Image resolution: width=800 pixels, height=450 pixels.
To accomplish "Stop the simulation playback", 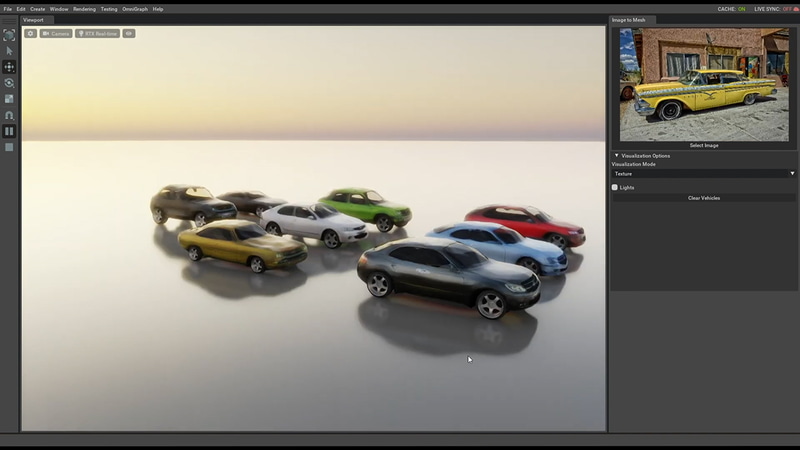I will [9, 147].
